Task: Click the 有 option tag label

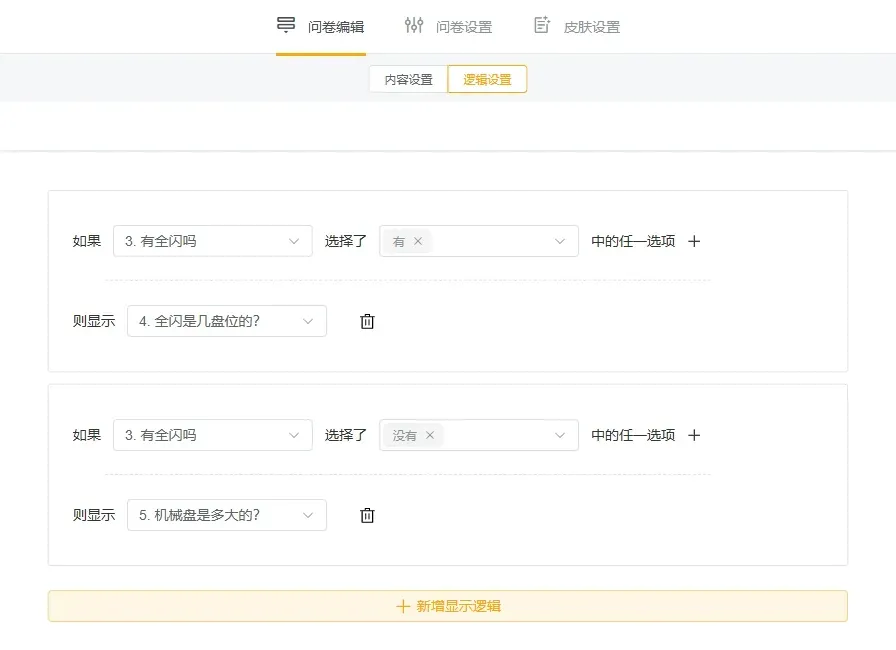Action: (x=399, y=241)
